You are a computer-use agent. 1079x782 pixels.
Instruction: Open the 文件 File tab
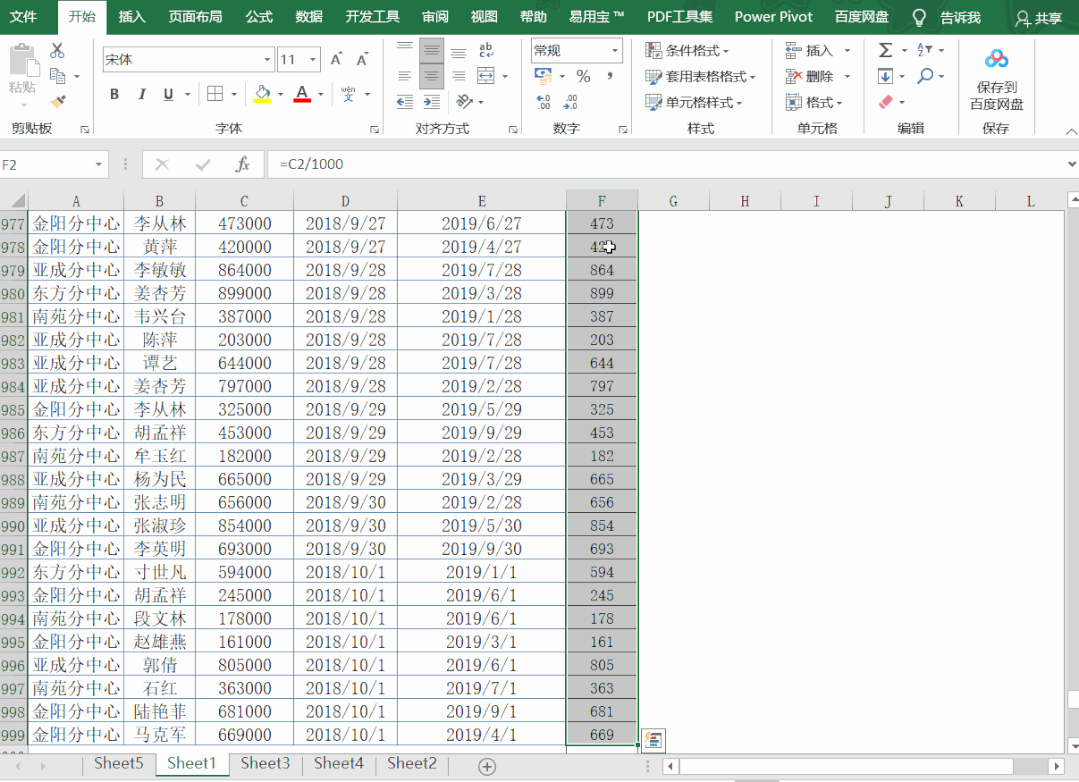[23, 17]
